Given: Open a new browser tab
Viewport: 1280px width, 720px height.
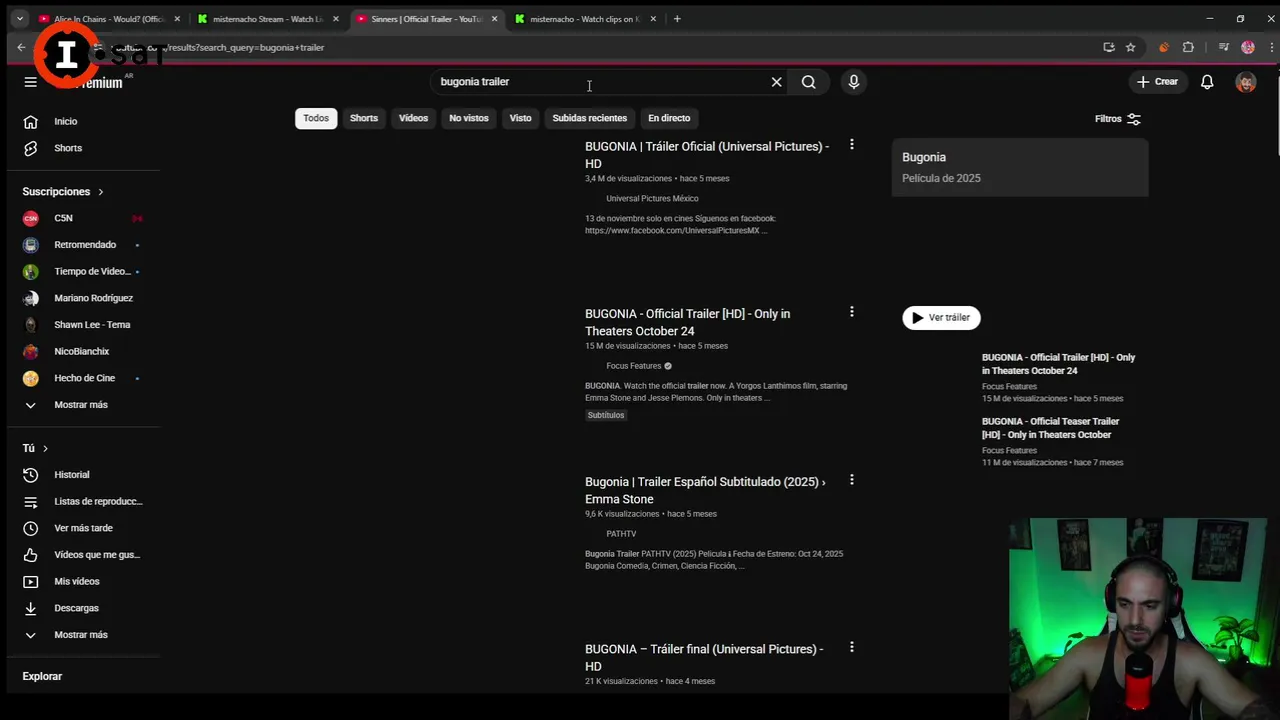Looking at the screenshot, I should point(677,19).
